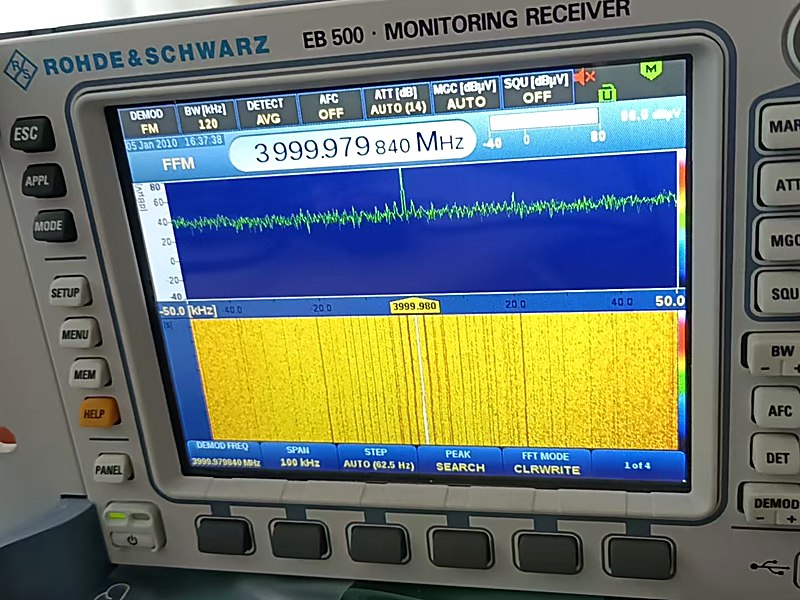Viewport: 800px width, 600px height.
Task: Toggle the on-screen SQU OFF field
Action: pyautogui.click(x=537, y=90)
